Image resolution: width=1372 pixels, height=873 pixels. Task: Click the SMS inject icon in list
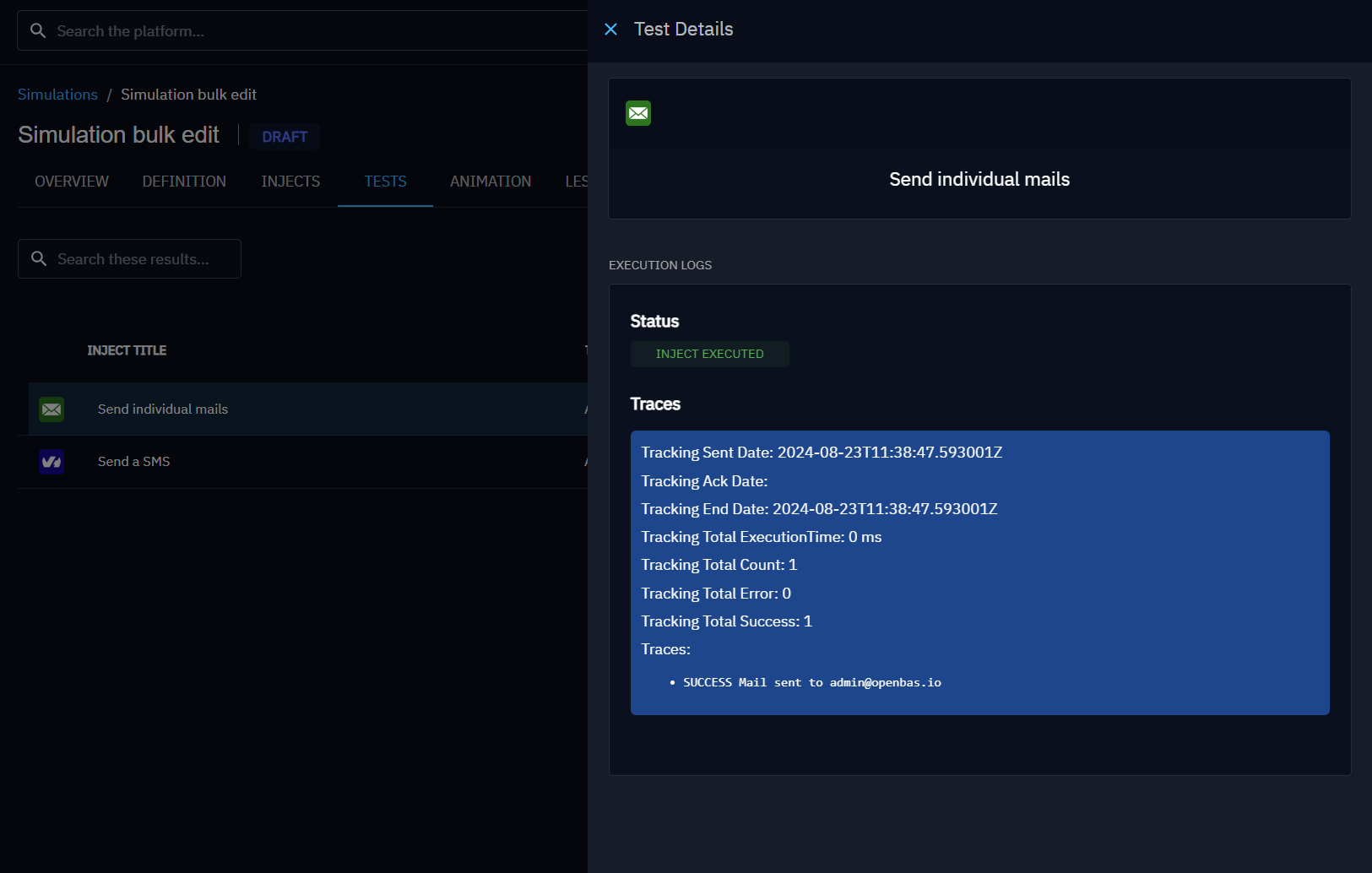click(52, 462)
